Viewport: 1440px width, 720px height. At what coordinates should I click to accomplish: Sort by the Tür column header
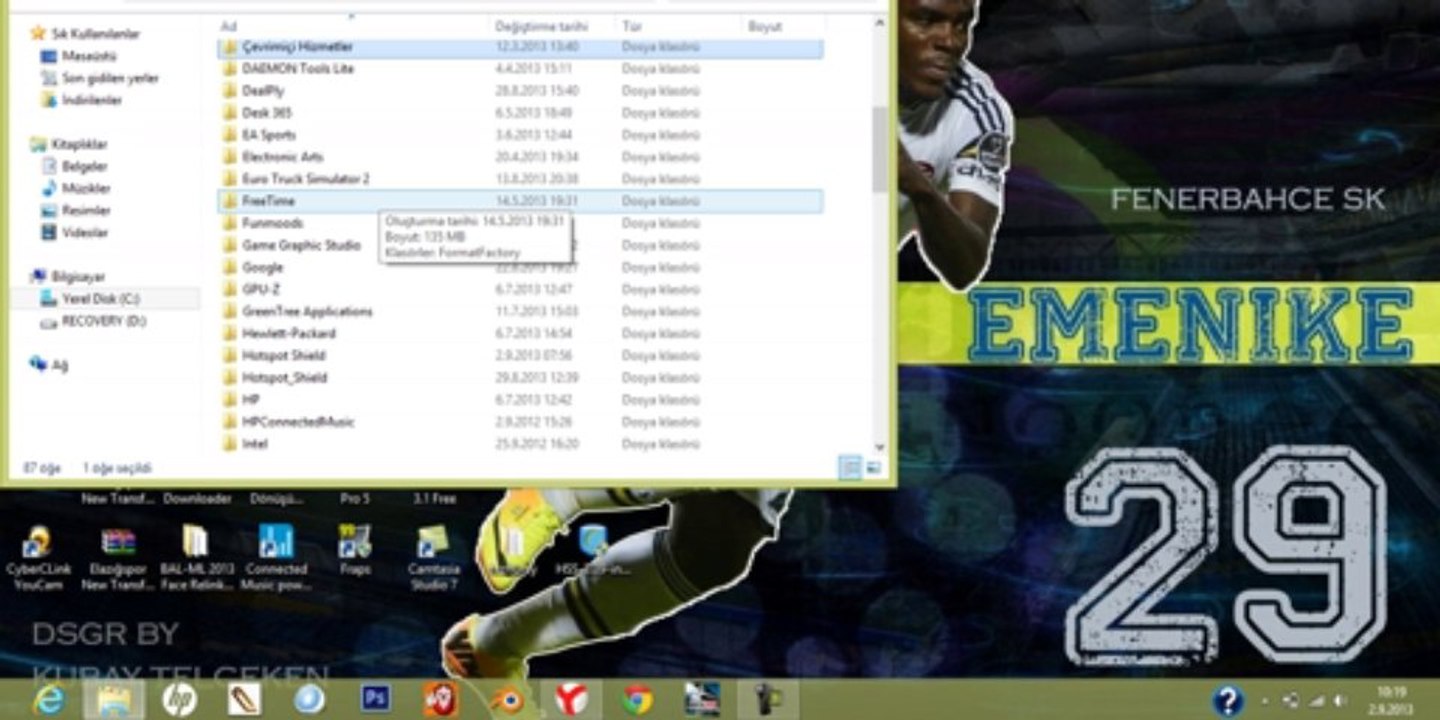pos(632,26)
